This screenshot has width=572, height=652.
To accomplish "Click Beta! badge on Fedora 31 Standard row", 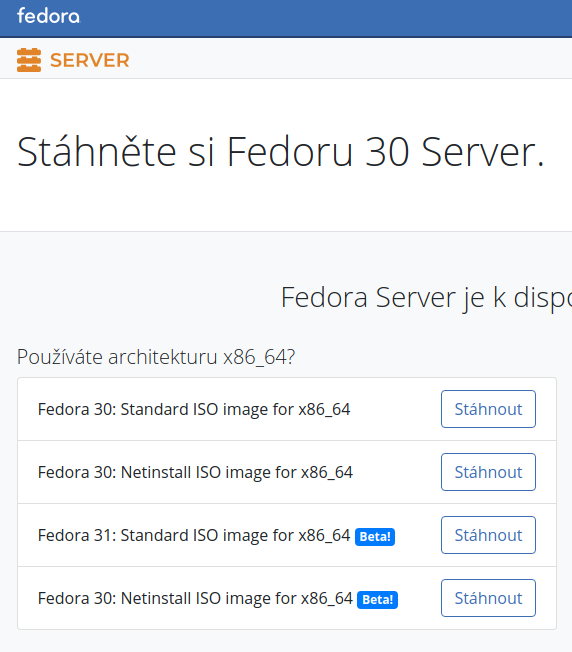I will [375, 536].
